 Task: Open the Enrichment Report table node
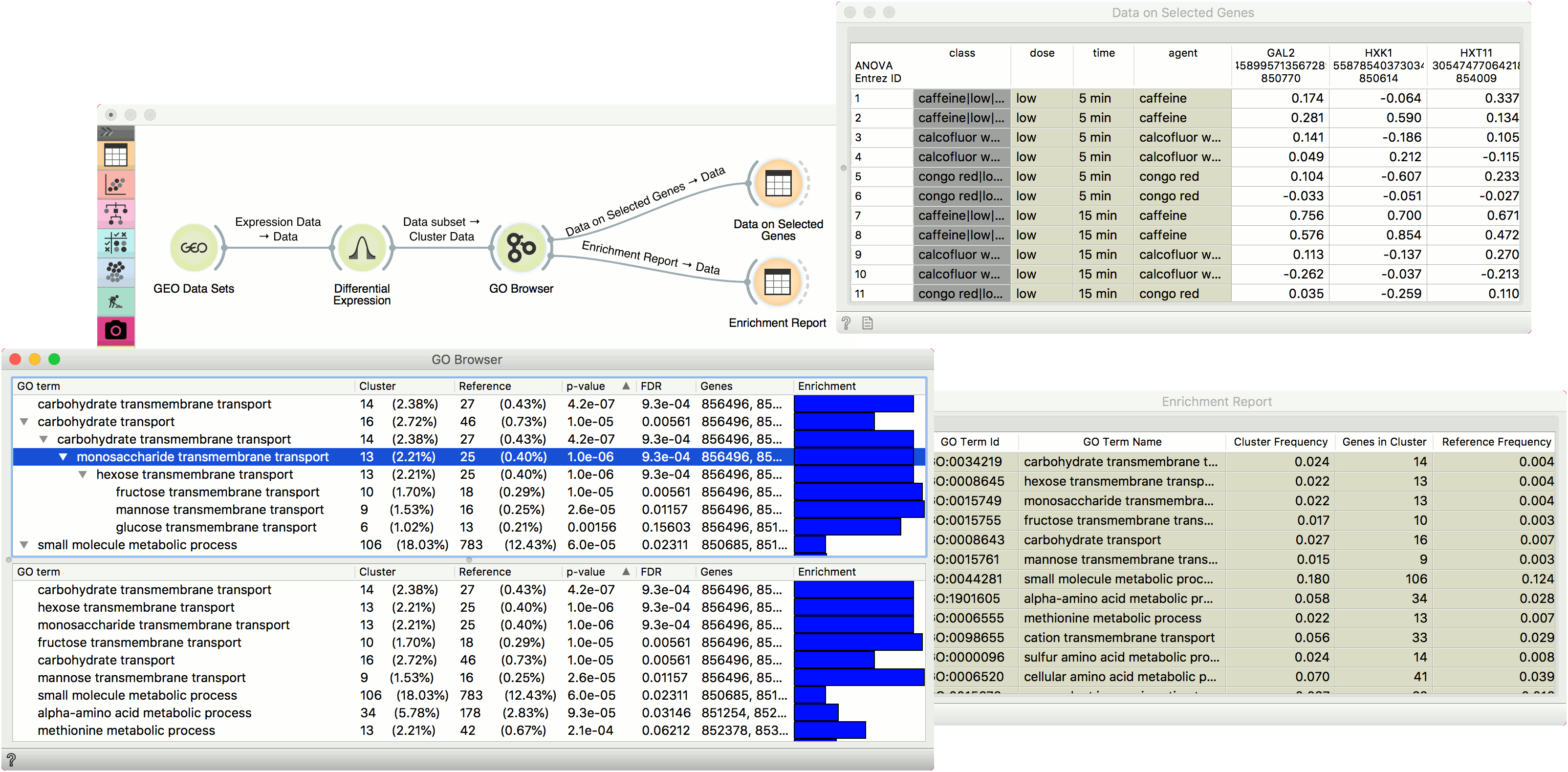(777, 282)
